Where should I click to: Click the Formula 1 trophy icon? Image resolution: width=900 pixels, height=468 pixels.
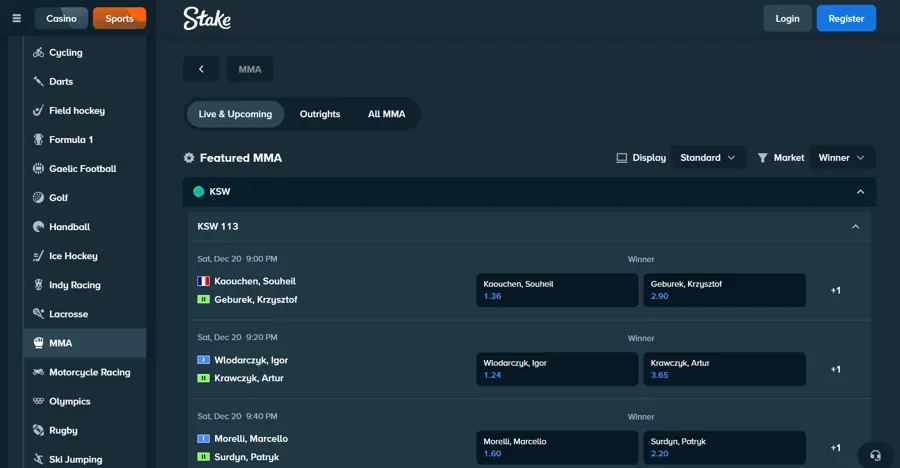pos(38,140)
